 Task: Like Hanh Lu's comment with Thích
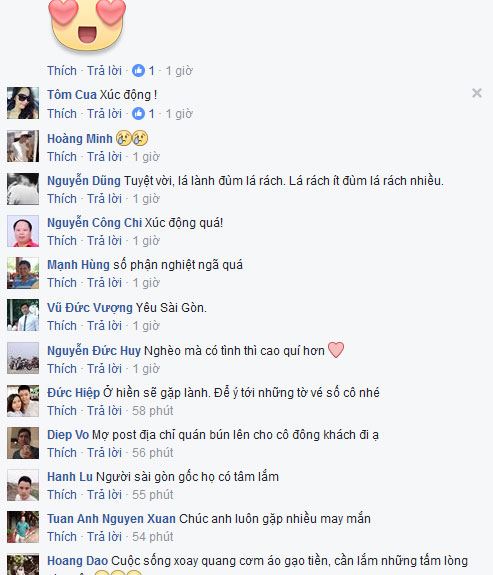click(x=62, y=495)
